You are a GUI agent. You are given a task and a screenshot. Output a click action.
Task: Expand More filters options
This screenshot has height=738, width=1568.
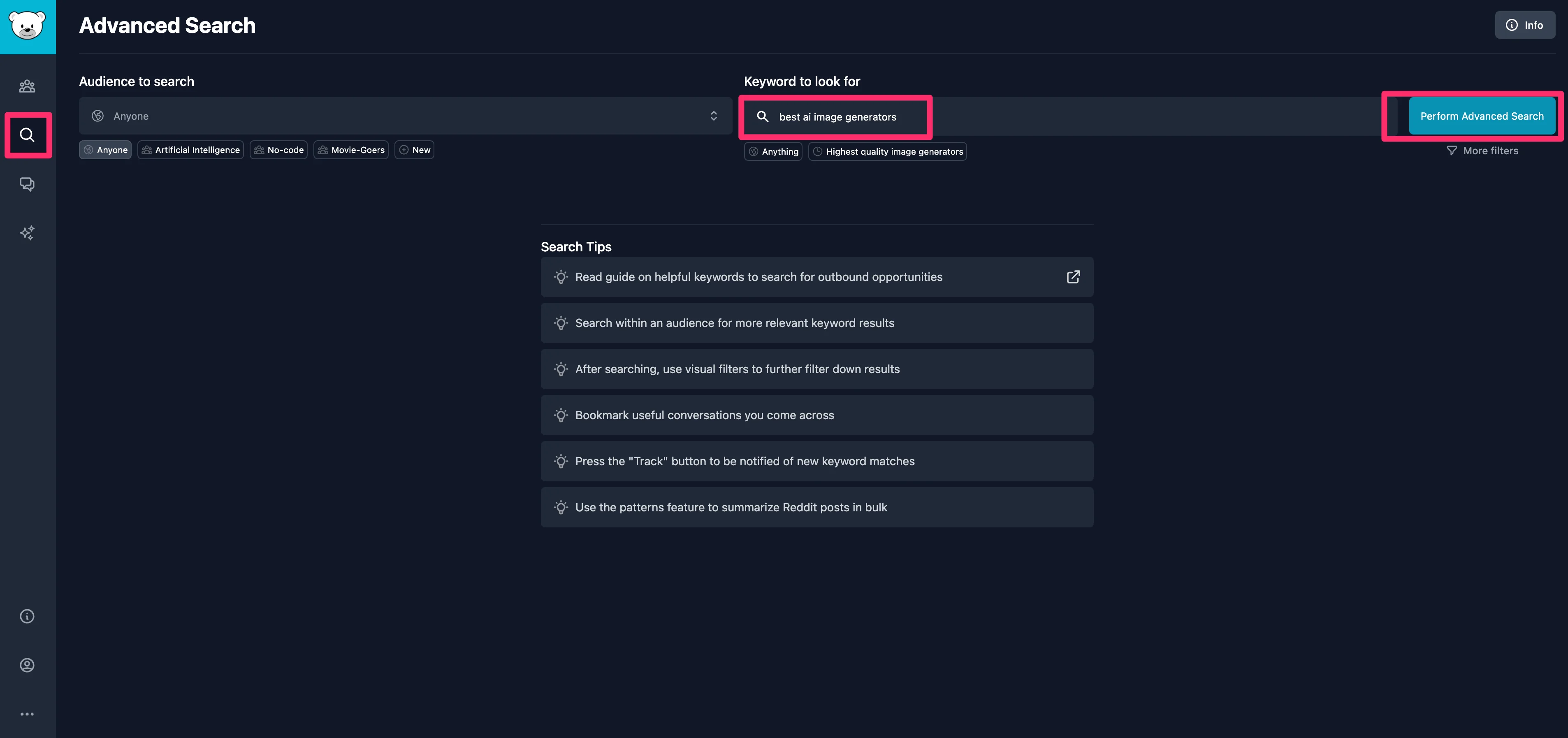(1482, 151)
